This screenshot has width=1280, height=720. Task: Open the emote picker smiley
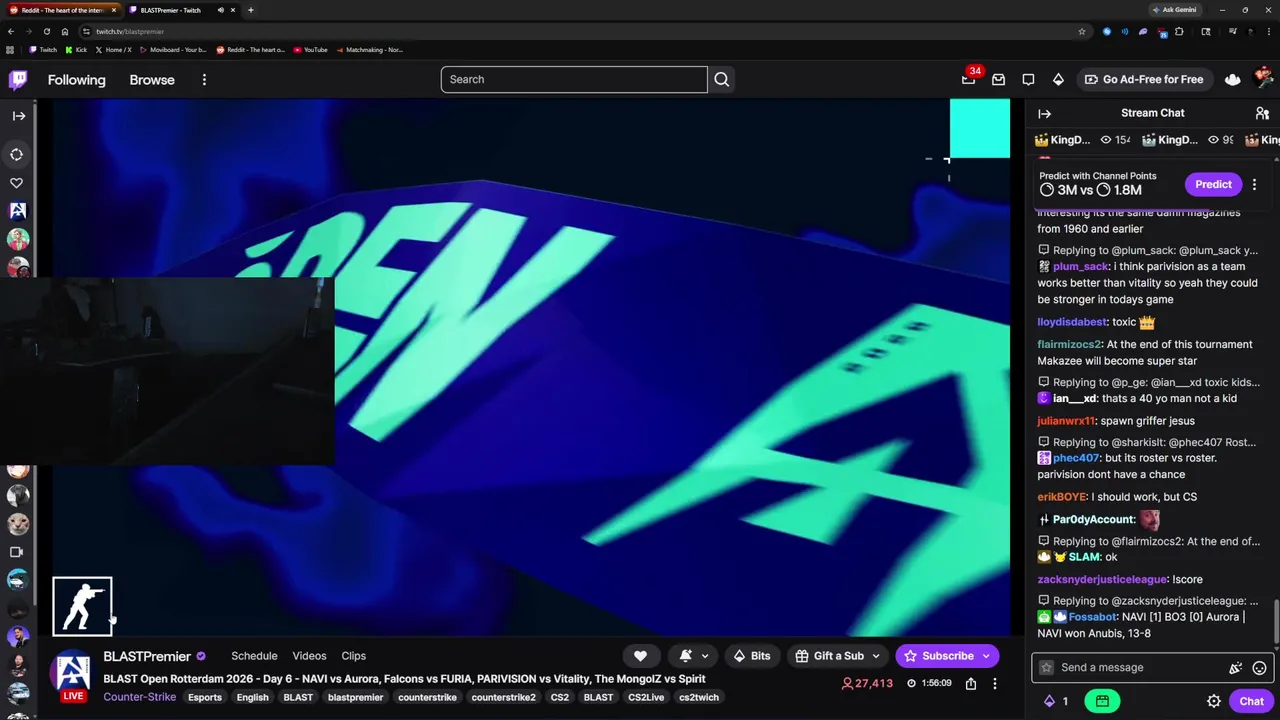point(1259,668)
